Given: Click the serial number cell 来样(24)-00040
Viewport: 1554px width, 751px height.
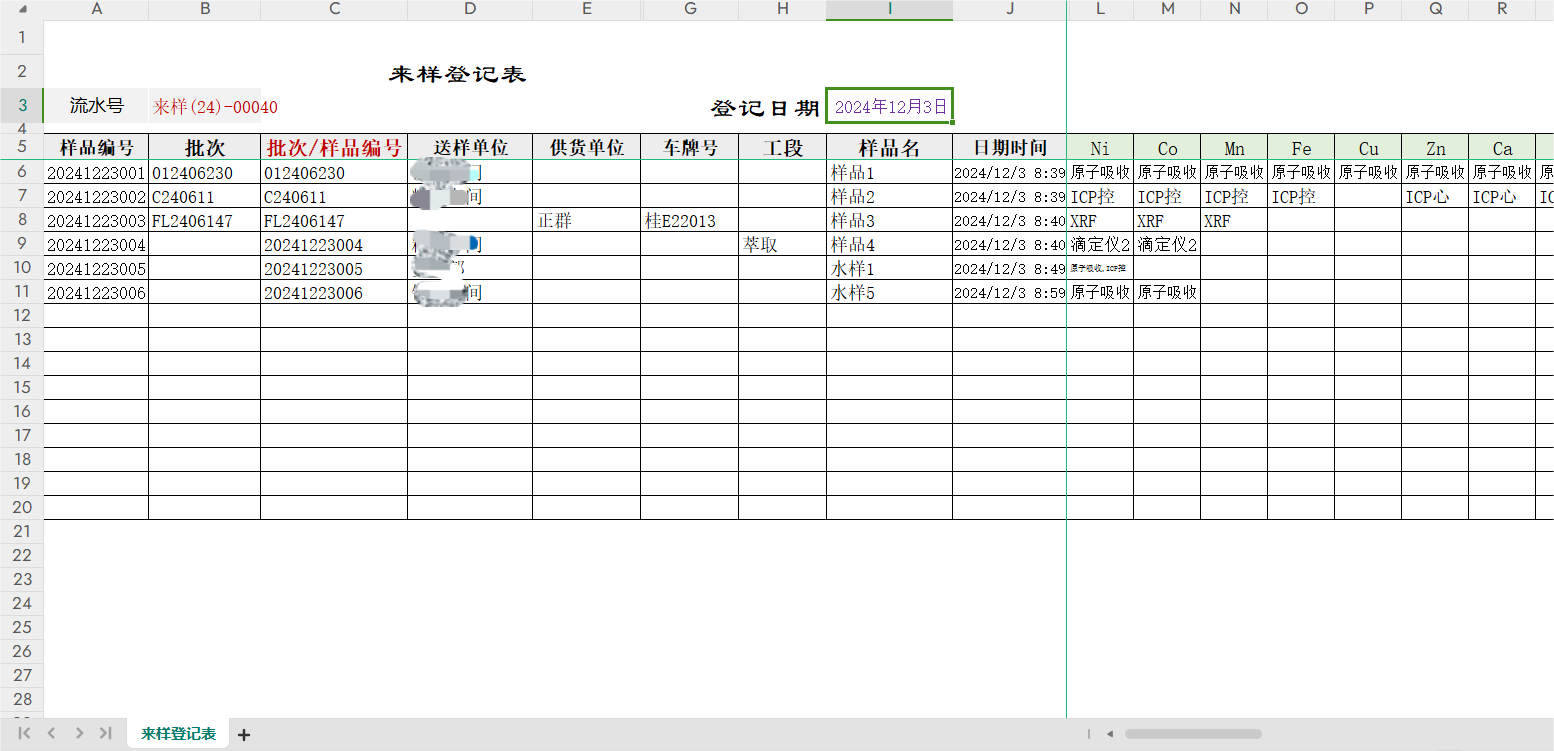Looking at the screenshot, I should [x=214, y=107].
